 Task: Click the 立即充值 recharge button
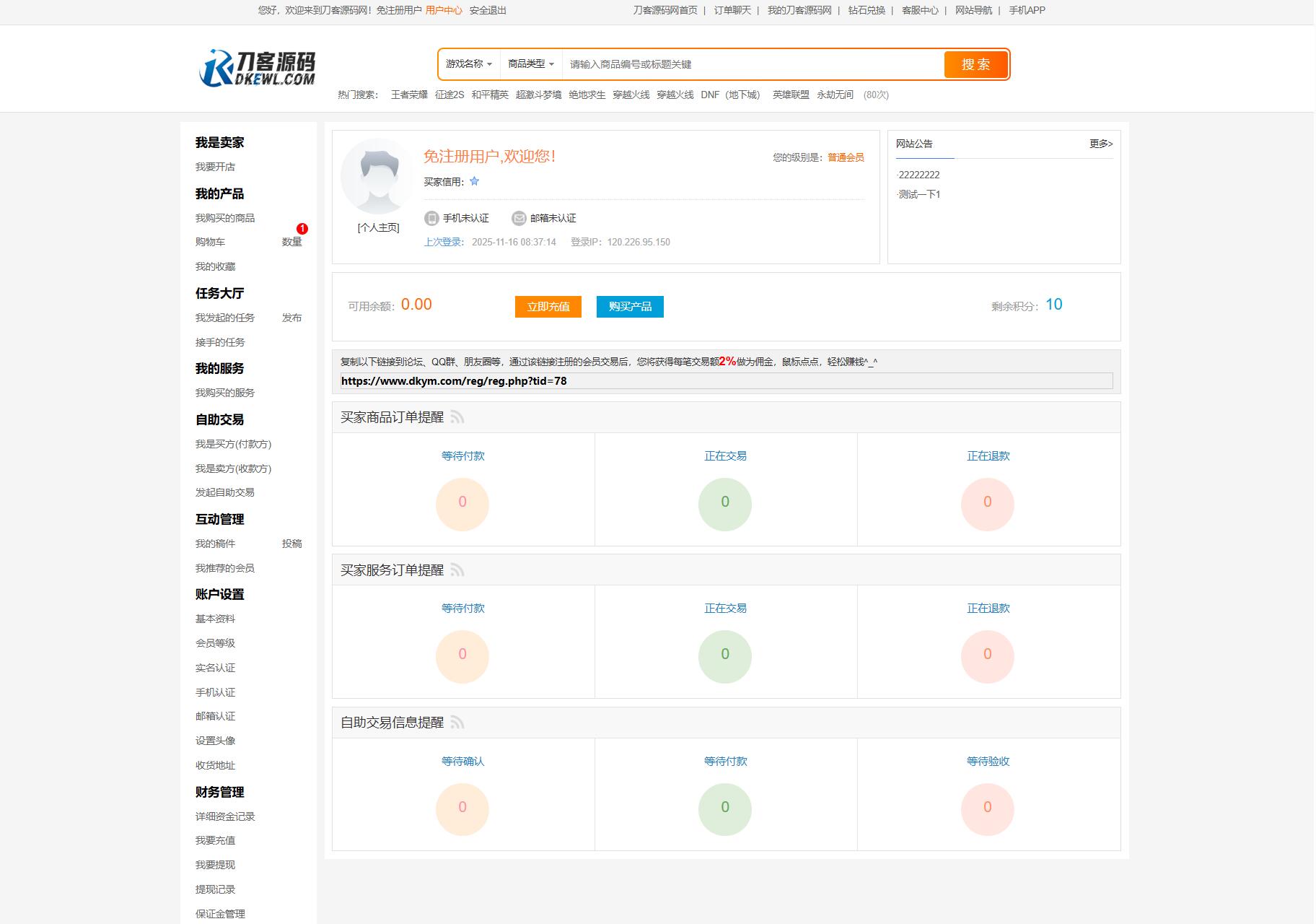coord(548,306)
